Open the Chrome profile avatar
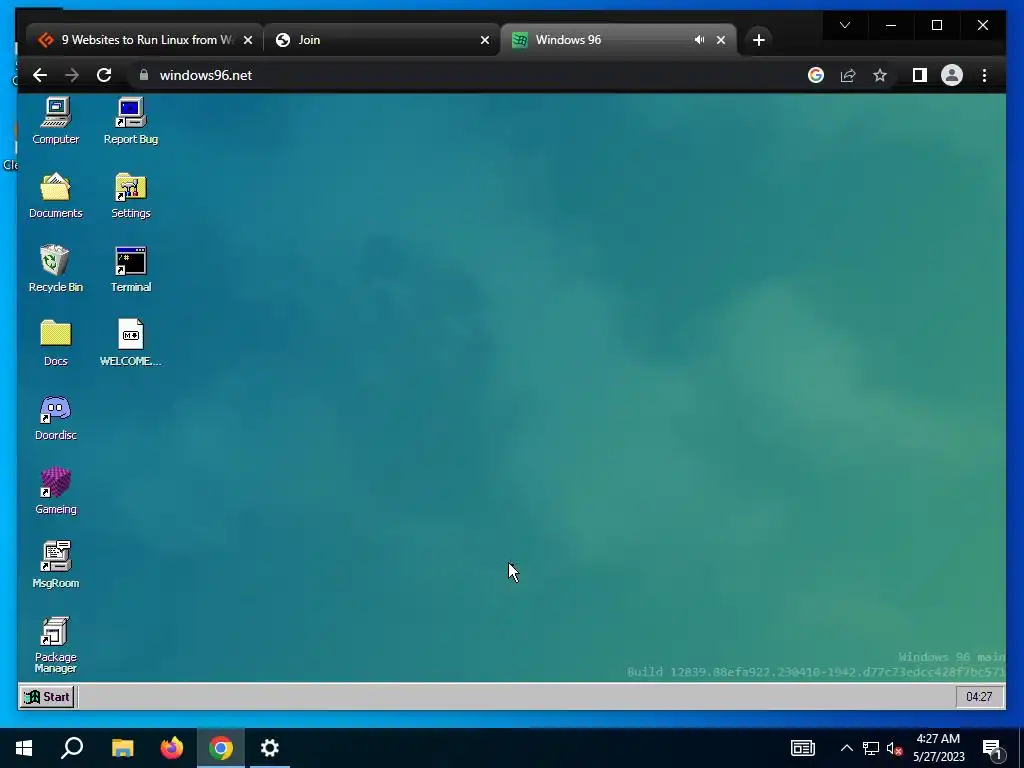Image resolution: width=1024 pixels, height=768 pixels. [952, 75]
